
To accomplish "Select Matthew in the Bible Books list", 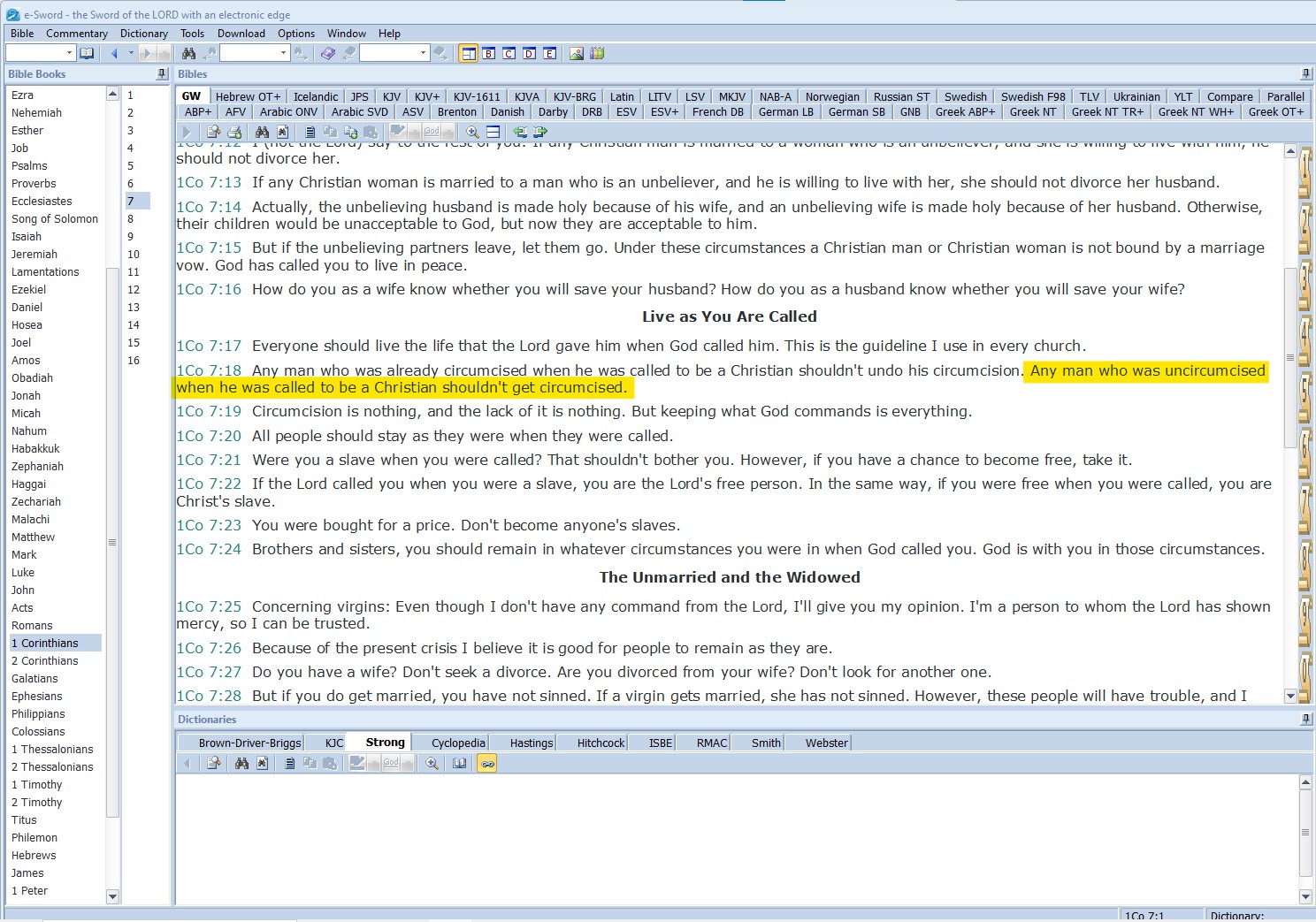I will (33, 537).
